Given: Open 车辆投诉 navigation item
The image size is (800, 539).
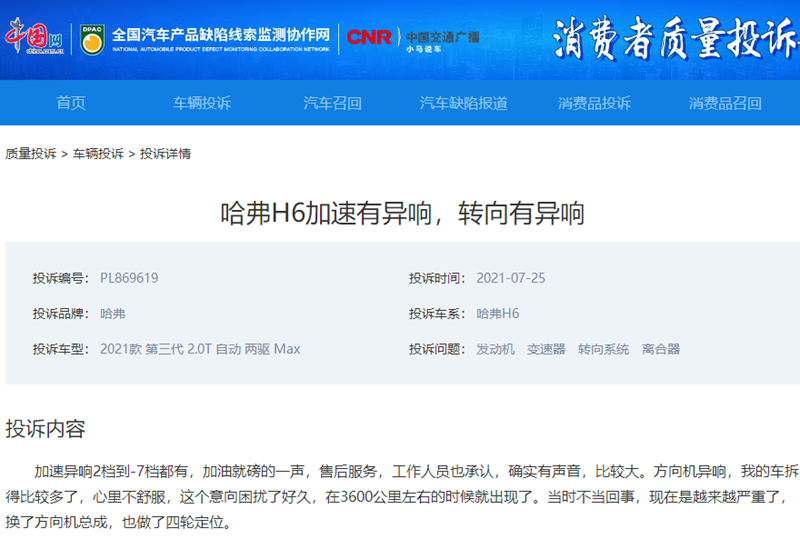Looking at the screenshot, I should (202, 103).
